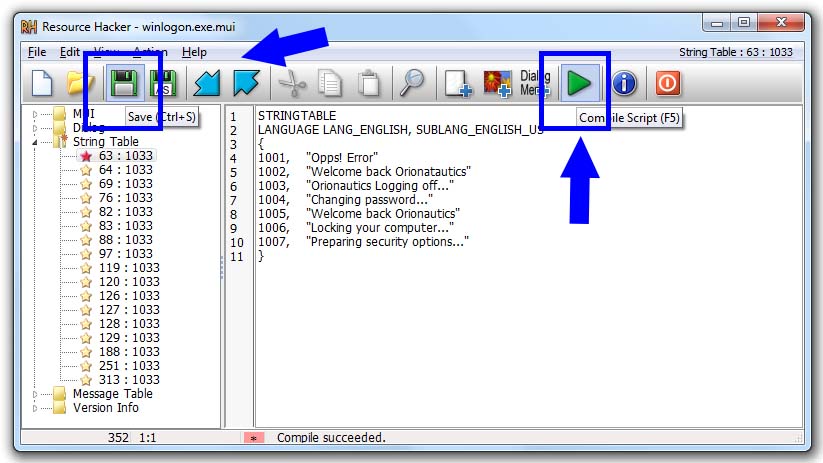The height and width of the screenshot is (463, 823).
Task: Expand the Version Info tree node
Action: click(x=35, y=408)
